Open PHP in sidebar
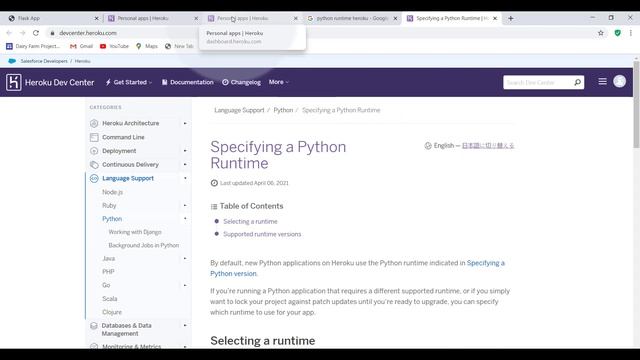 108,271
